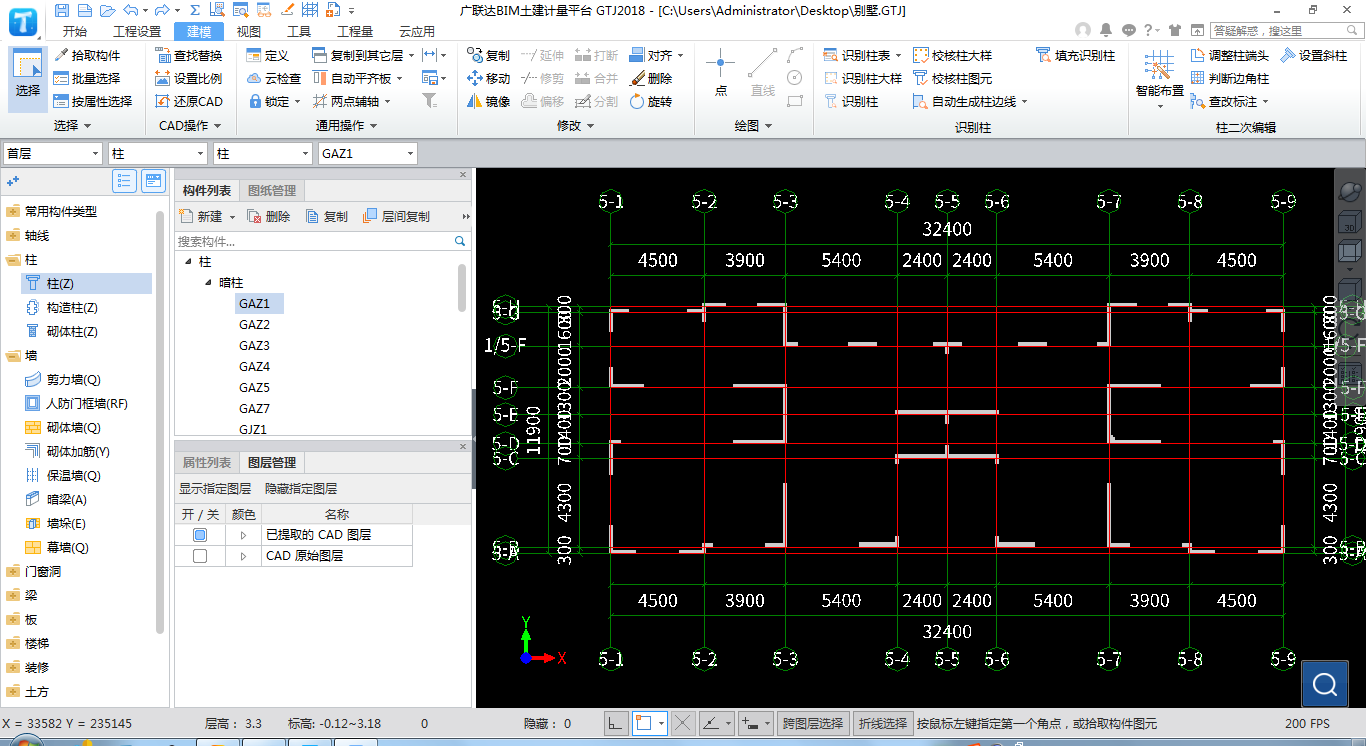
Task: Click 校核柱图元 check column elements
Action: 953,78
